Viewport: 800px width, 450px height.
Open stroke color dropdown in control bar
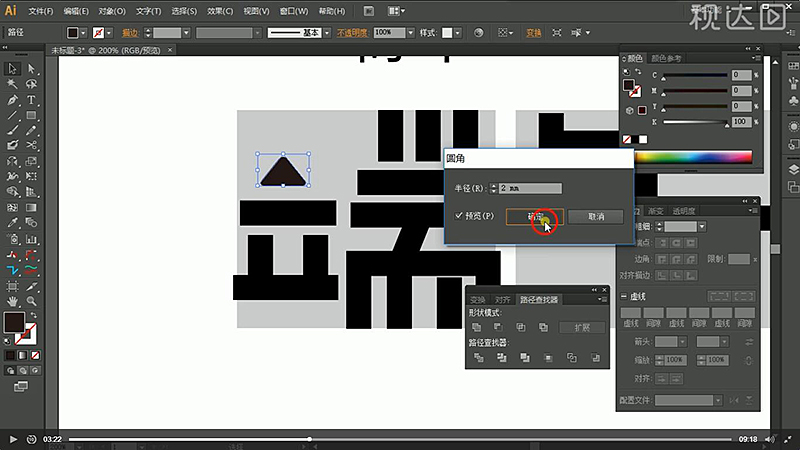109,33
